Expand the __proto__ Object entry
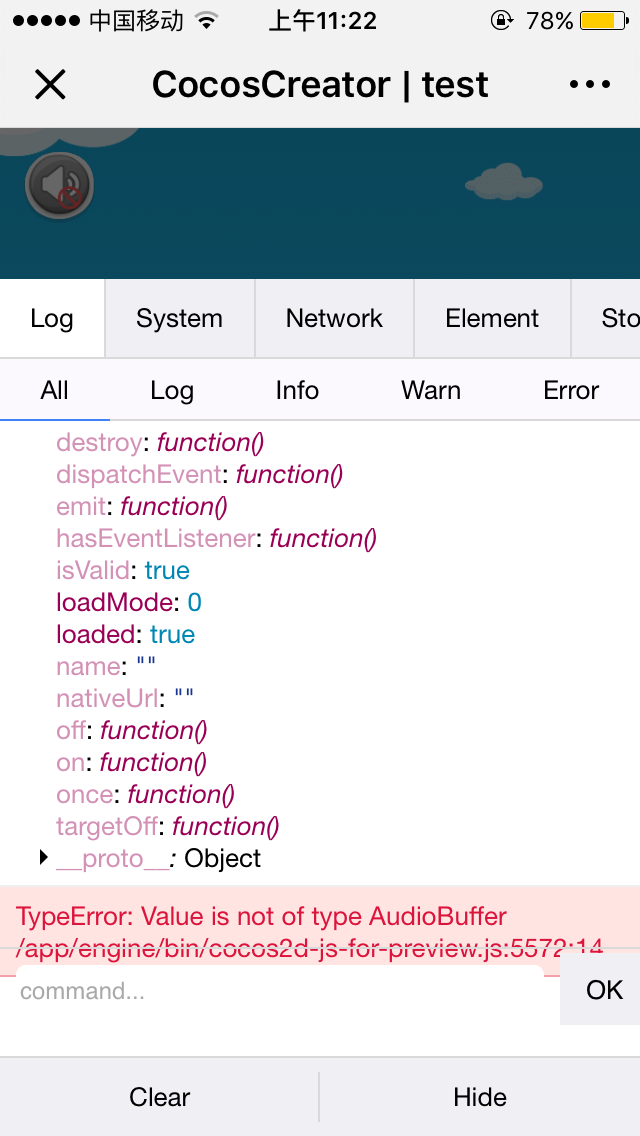The width and height of the screenshot is (640, 1136). (44, 858)
